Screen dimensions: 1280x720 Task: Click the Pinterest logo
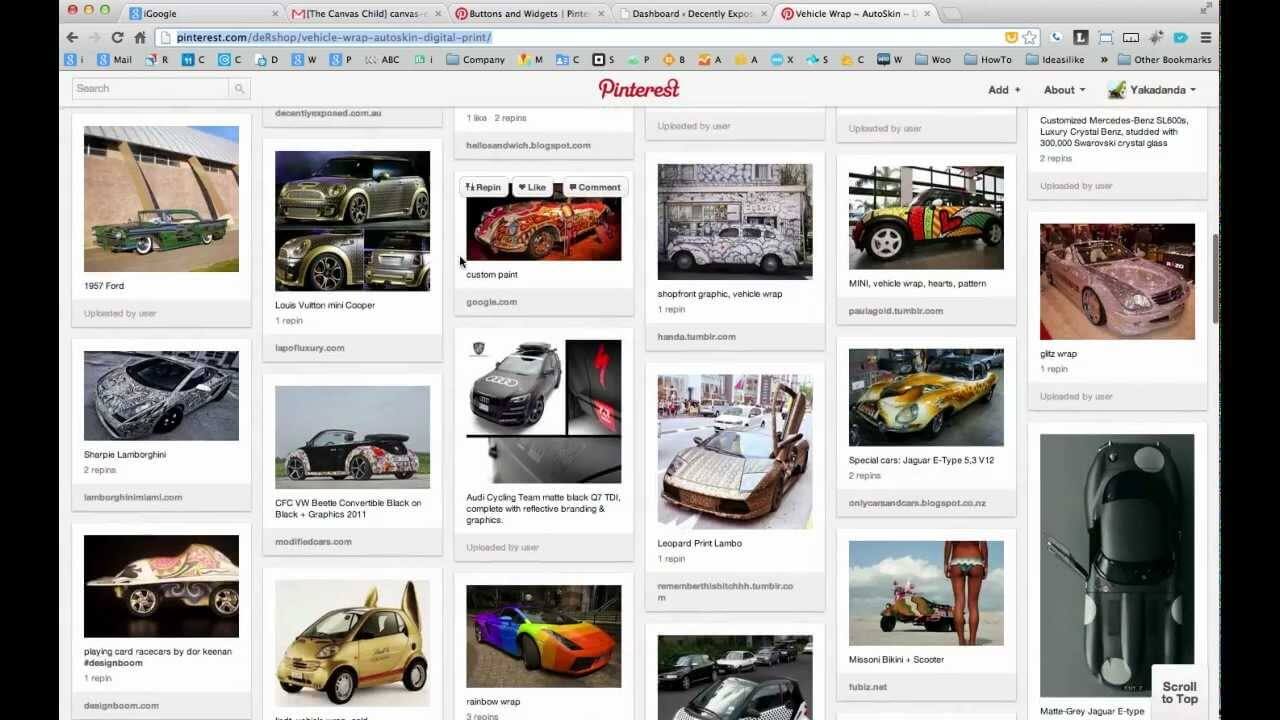(x=639, y=88)
